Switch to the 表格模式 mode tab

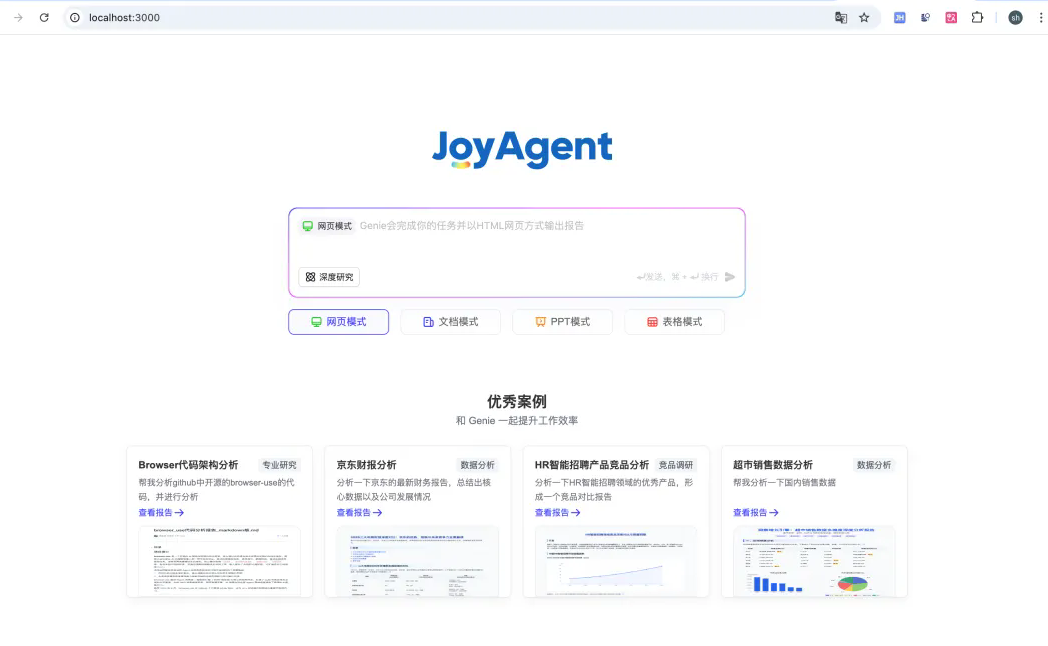click(x=674, y=322)
